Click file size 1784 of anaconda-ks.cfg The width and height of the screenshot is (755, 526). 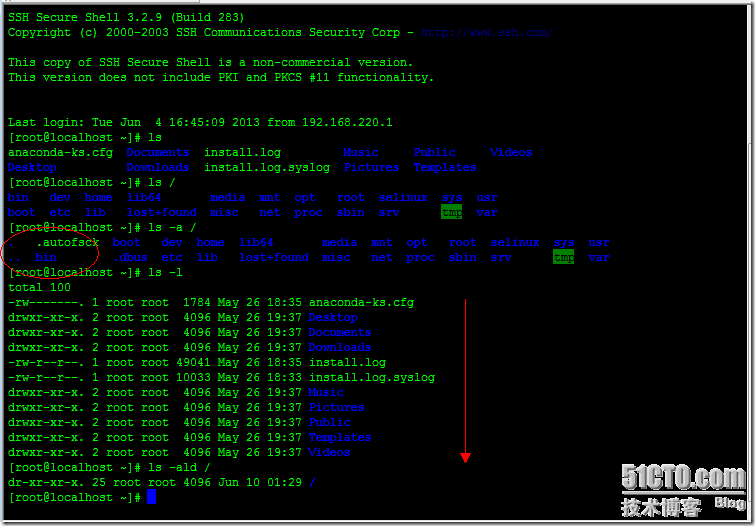click(x=196, y=302)
